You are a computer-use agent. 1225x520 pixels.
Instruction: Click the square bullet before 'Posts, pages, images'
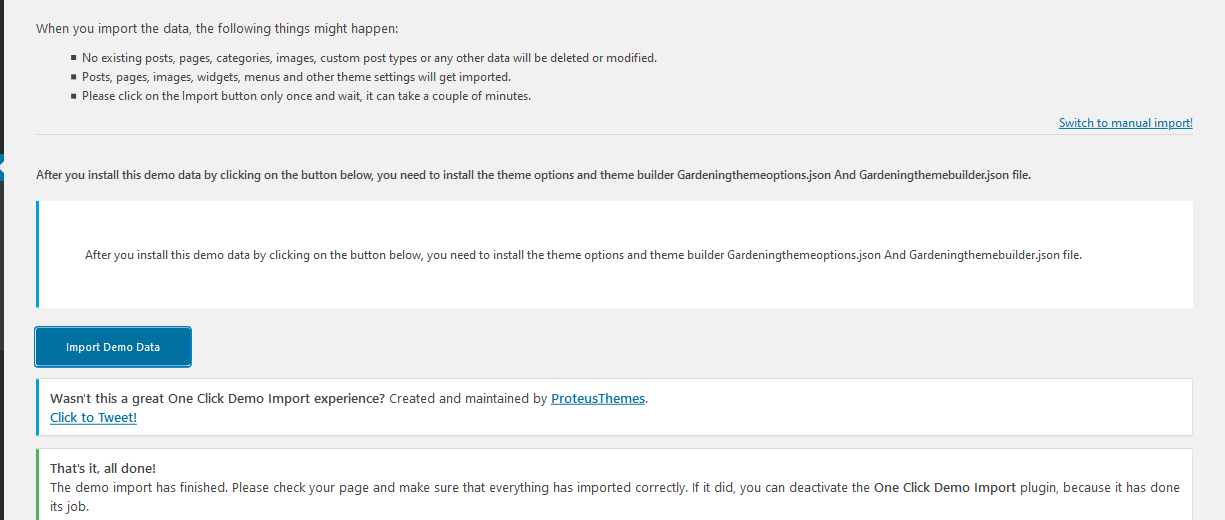click(74, 76)
